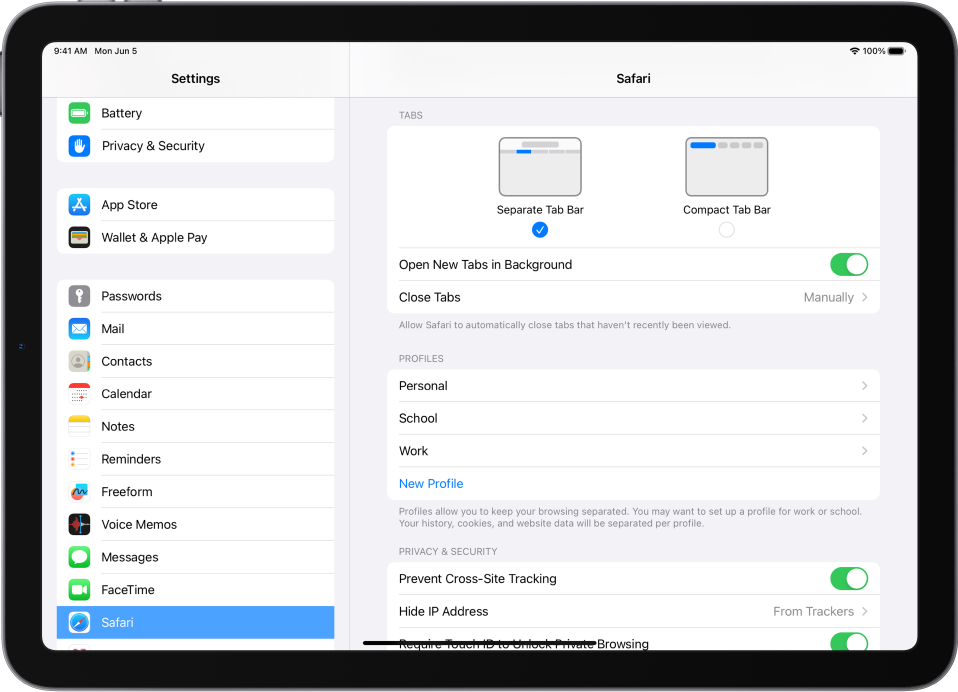
Task: Open the Battery settings icon
Action: coord(79,113)
